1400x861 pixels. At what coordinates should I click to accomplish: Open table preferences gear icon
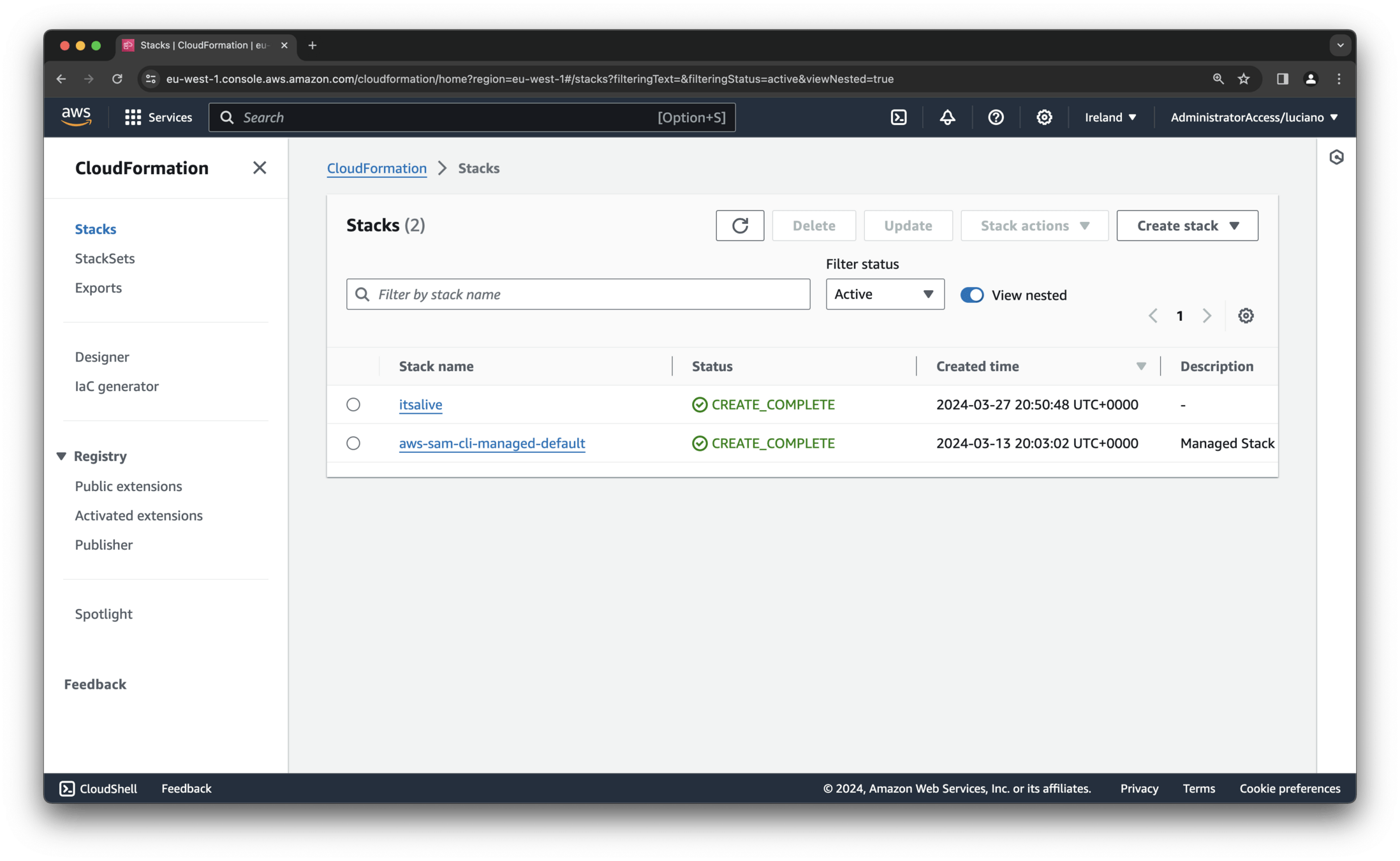1246,316
